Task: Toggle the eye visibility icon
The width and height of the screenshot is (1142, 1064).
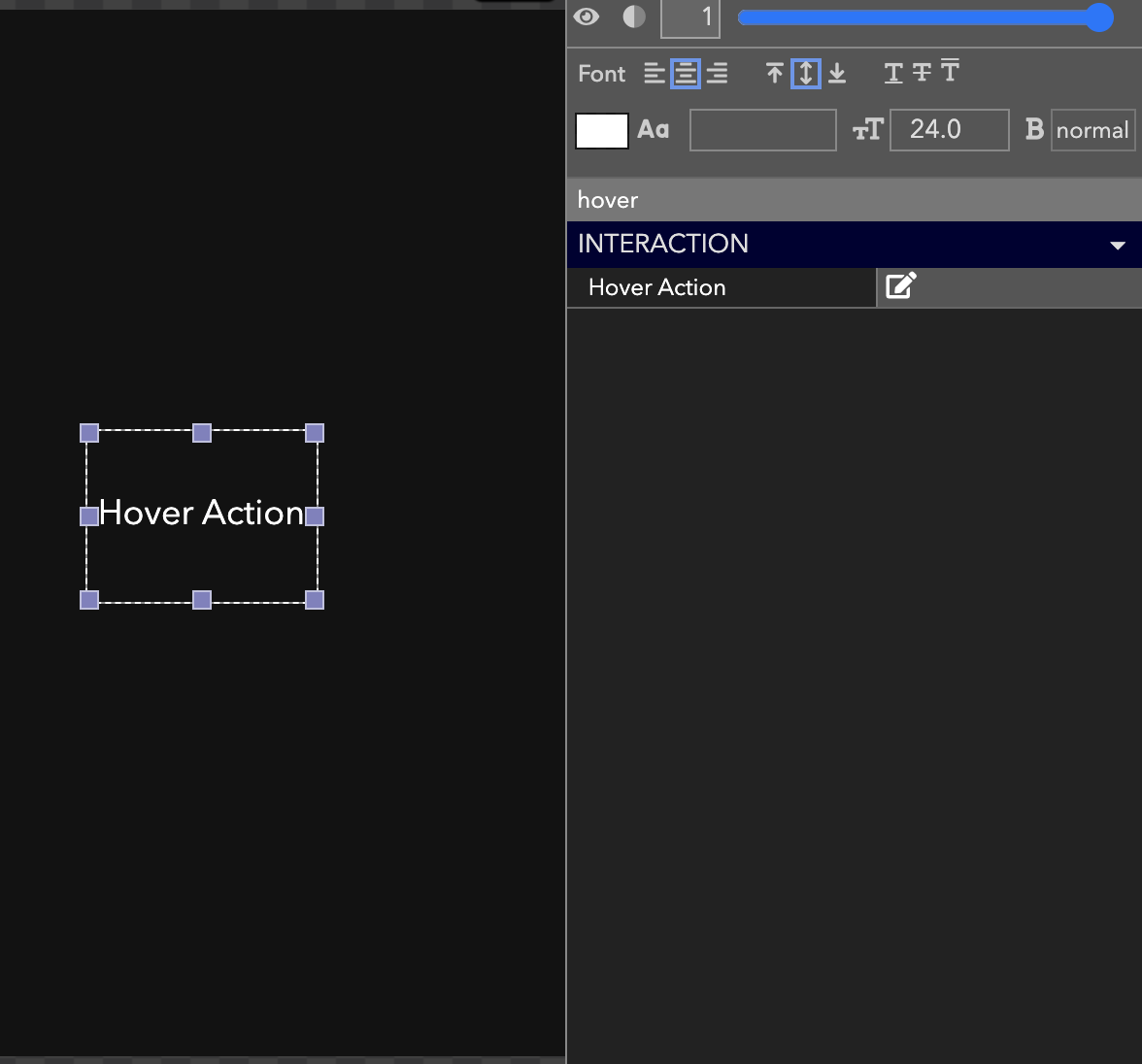Action: pos(587,17)
